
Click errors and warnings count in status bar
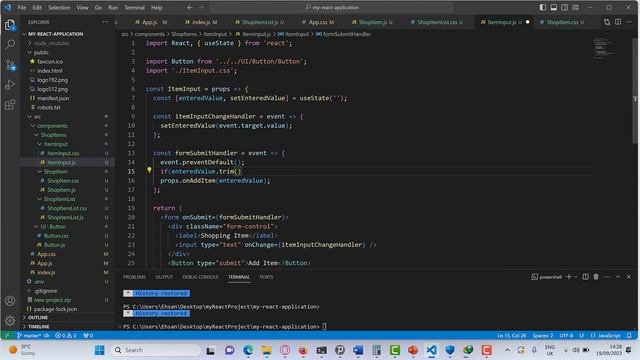[66, 336]
